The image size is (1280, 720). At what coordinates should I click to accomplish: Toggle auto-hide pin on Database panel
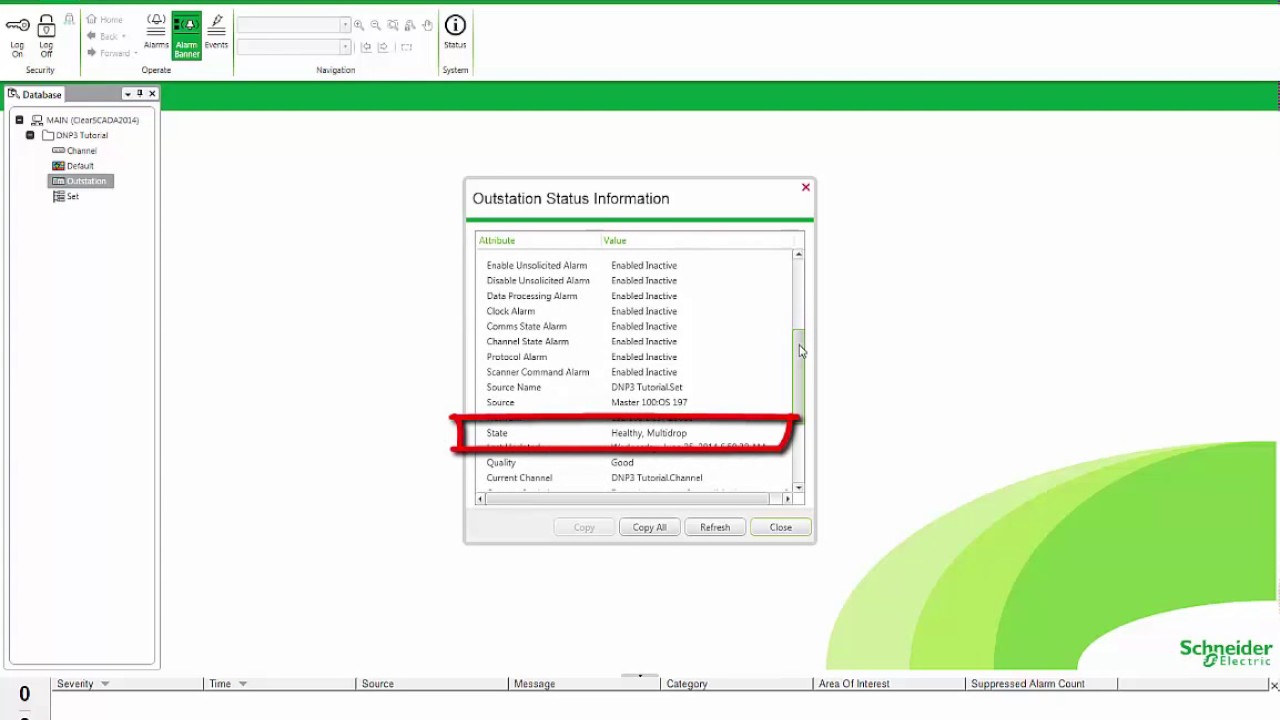coord(140,94)
